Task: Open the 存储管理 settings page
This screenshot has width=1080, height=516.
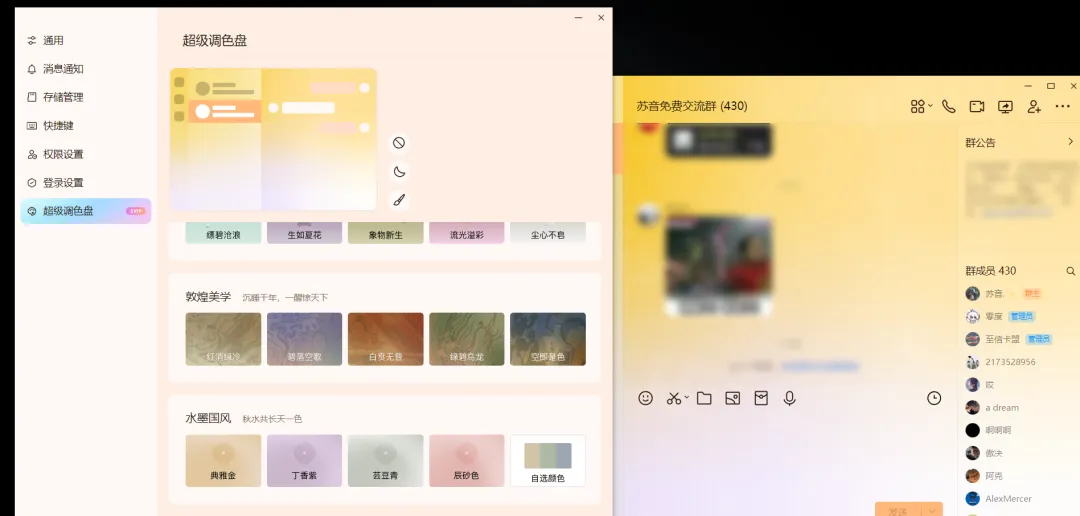Action: 62,97
